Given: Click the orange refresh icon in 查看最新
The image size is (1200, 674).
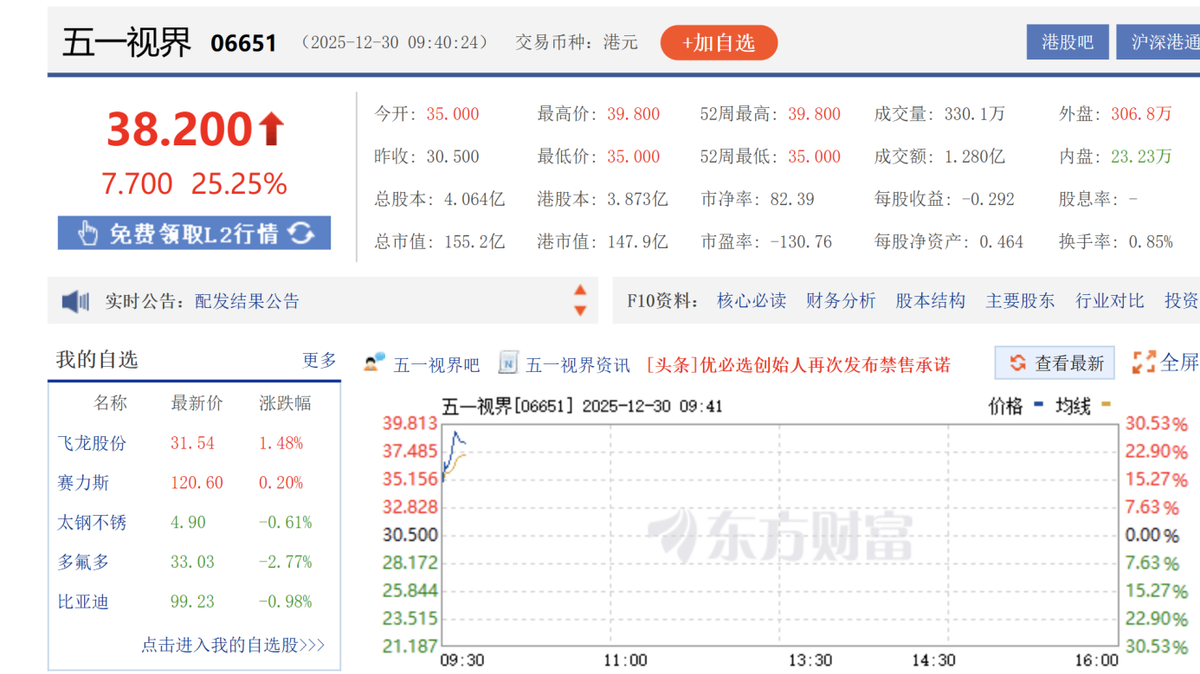Looking at the screenshot, I should [x=1017, y=363].
